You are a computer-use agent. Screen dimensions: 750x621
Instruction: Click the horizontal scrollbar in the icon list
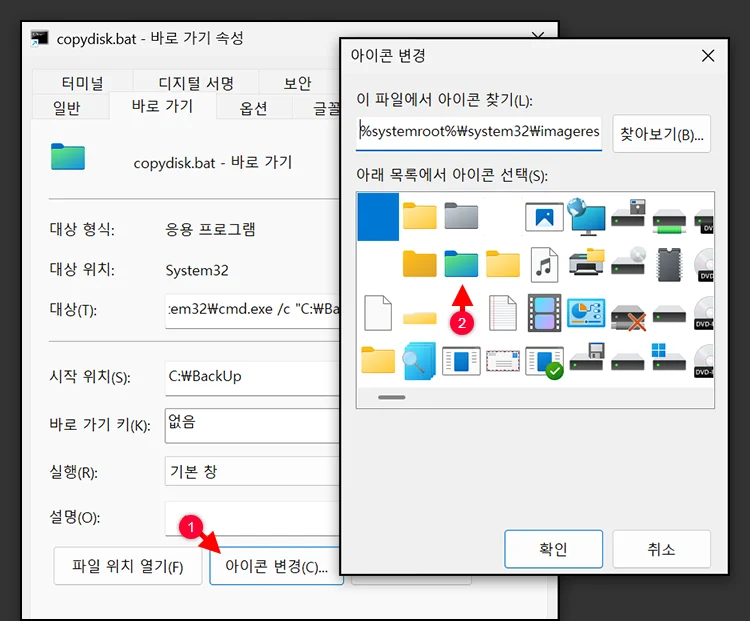pos(391,397)
